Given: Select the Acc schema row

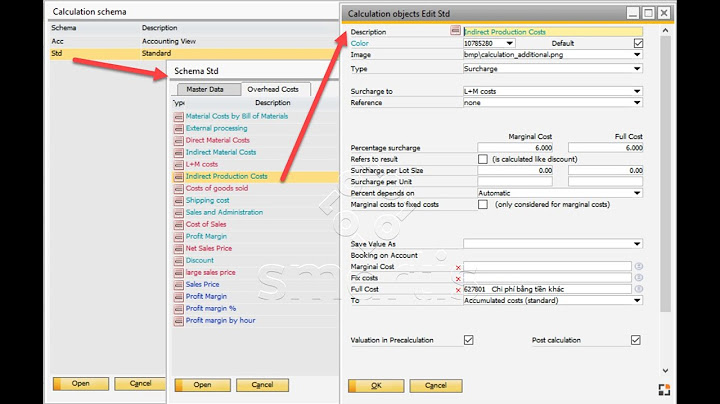Looking at the screenshot, I should pyautogui.click(x=193, y=41).
